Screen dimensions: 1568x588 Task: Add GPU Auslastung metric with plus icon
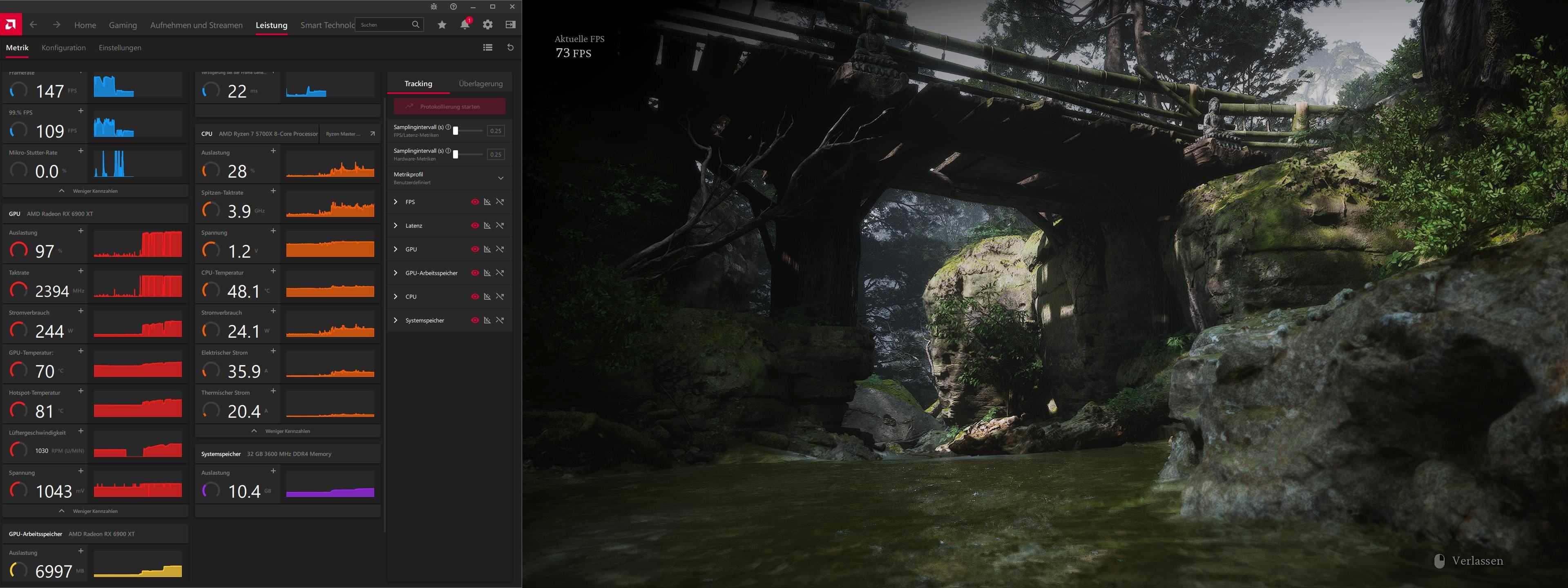coord(80,231)
